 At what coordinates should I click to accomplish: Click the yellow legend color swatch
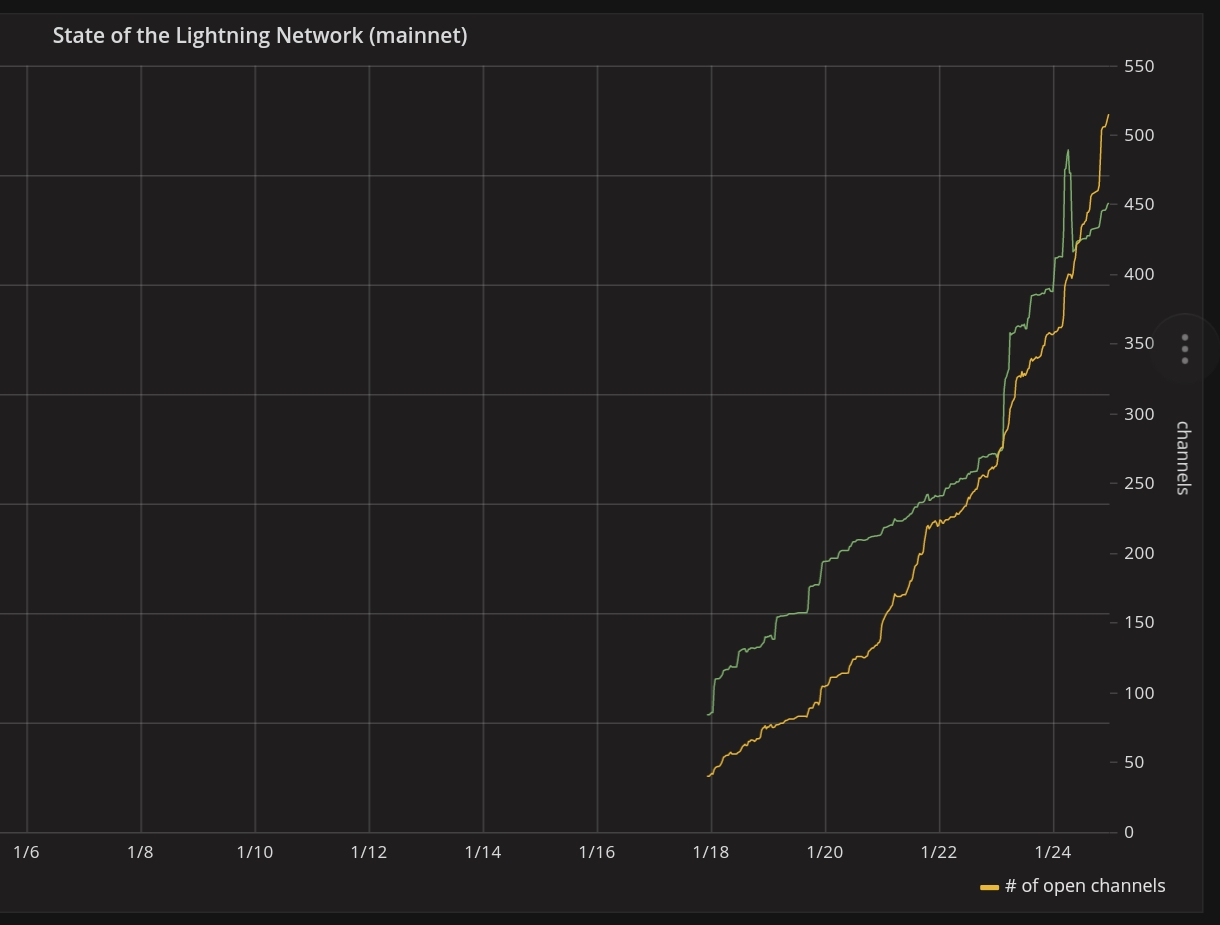pyautogui.click(x=989, y=887)
